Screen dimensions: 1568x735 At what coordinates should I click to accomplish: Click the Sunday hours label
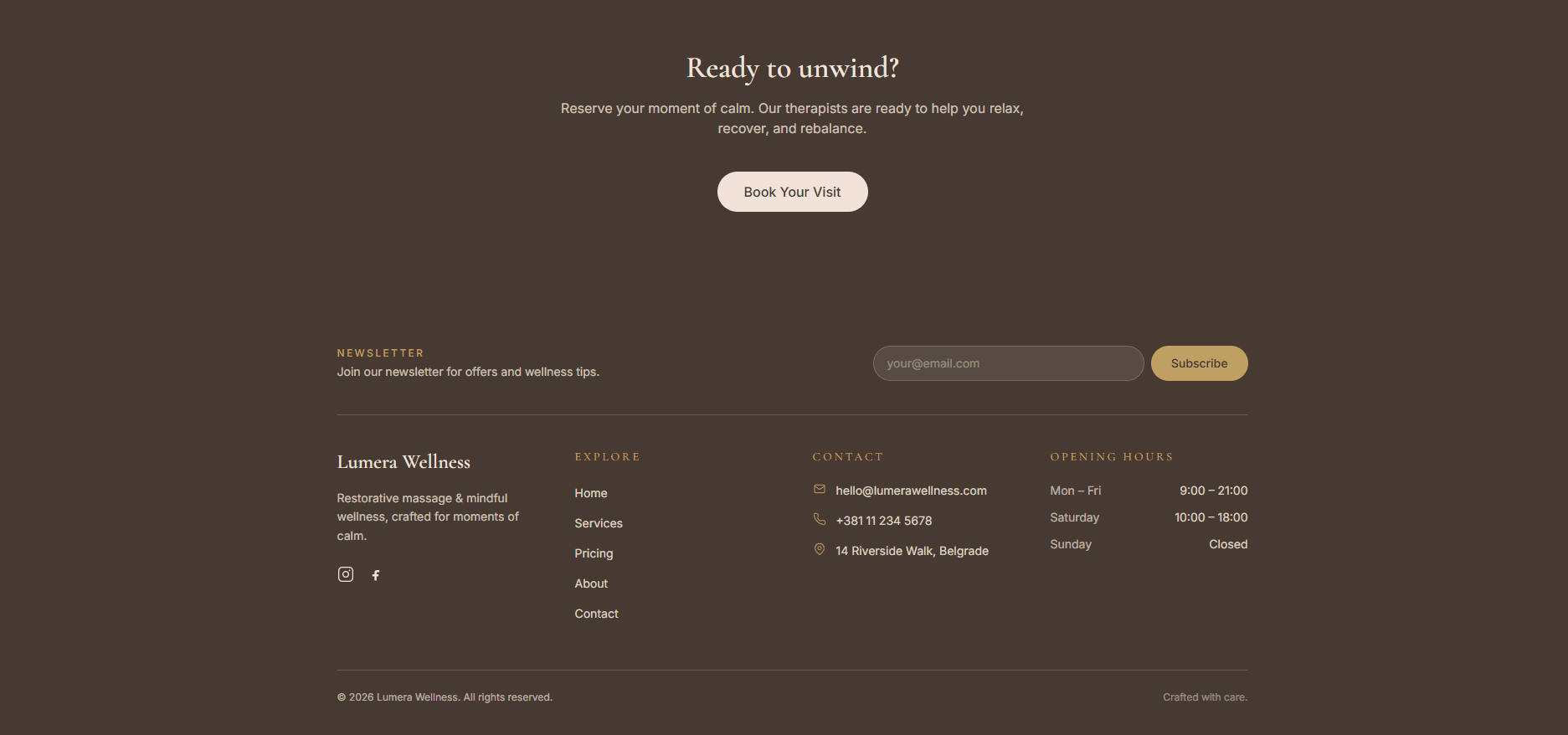tap(1071, 544)
